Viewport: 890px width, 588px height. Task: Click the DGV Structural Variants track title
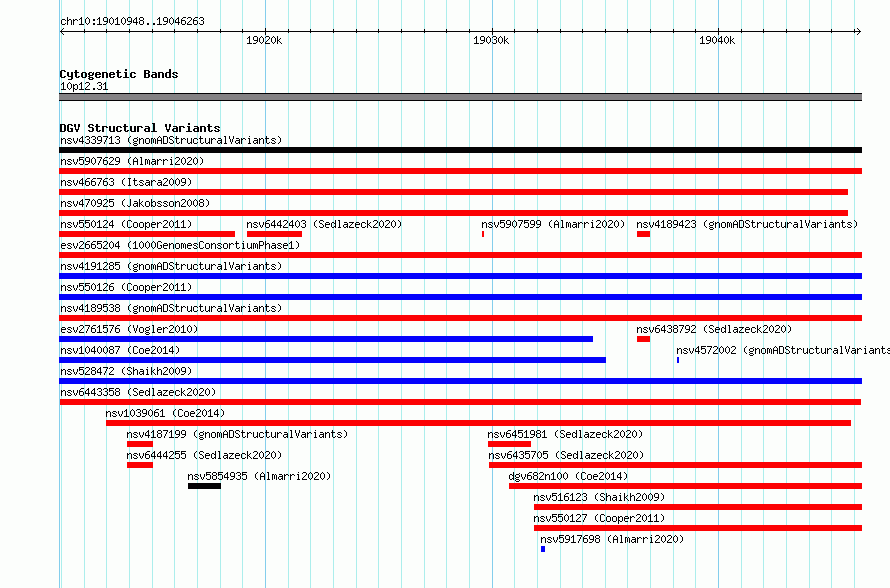tap(140, 128)
